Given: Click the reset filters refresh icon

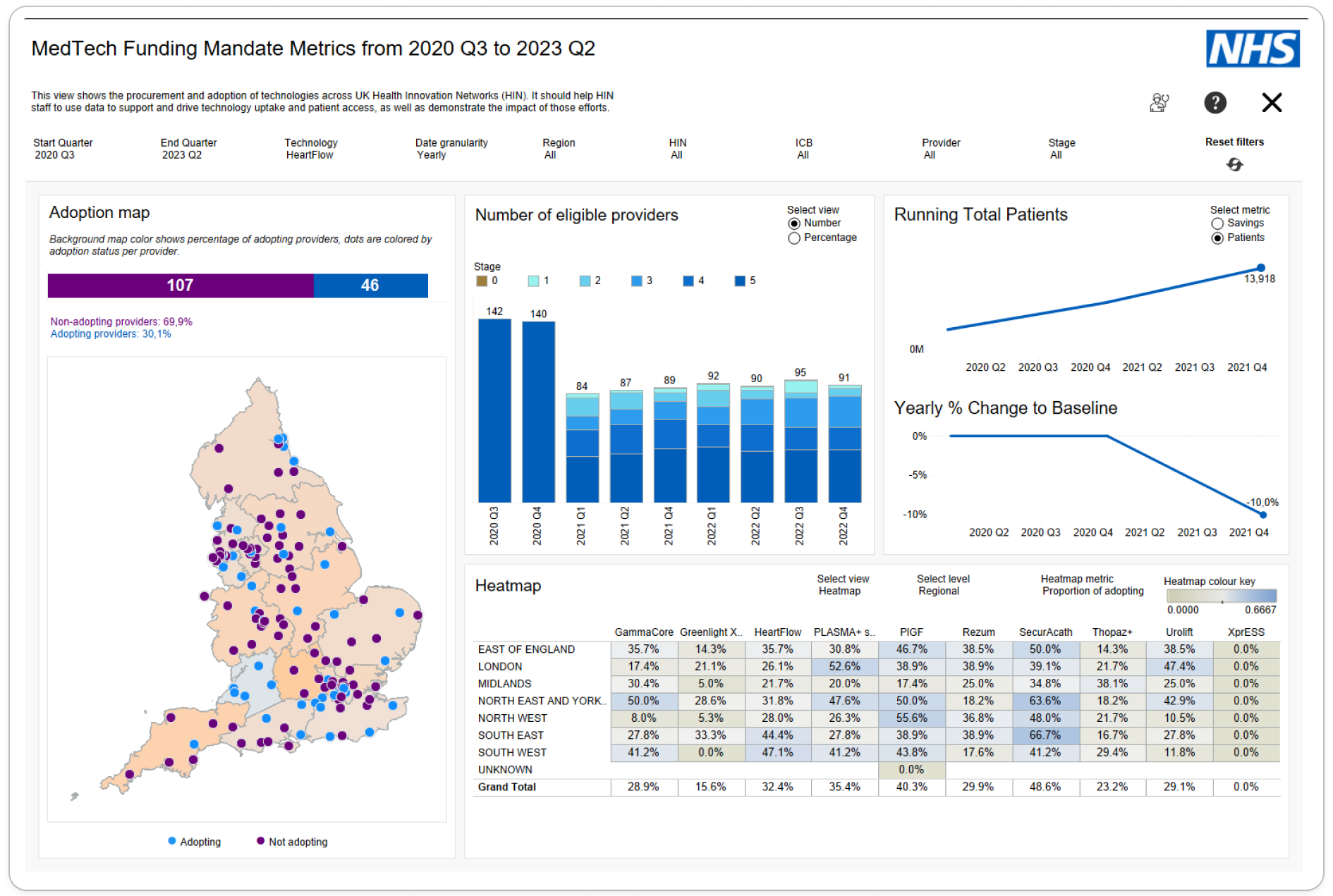Looking at the screenshot, I should coord(1234,164).
